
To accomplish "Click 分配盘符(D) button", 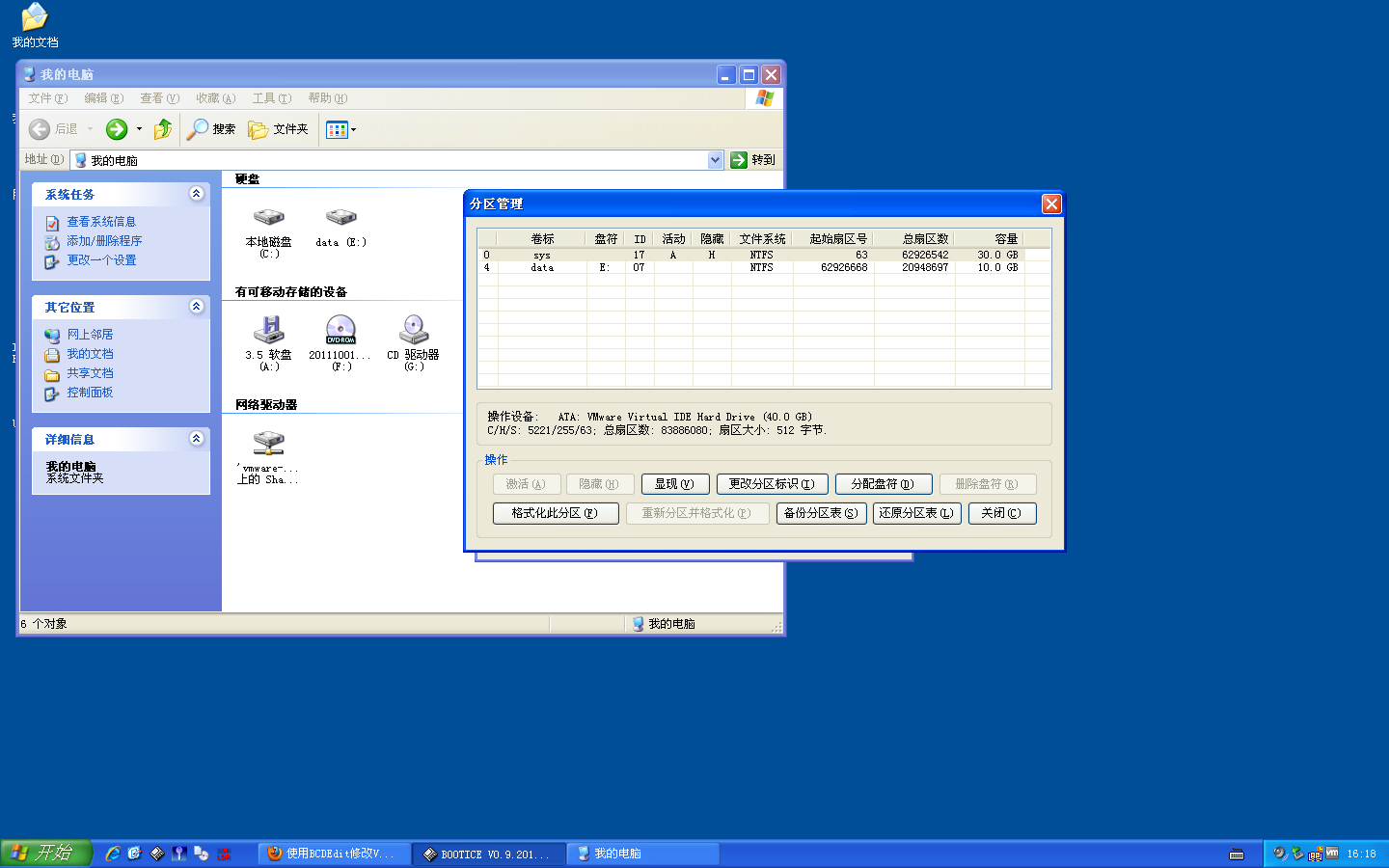I will 884,484.
